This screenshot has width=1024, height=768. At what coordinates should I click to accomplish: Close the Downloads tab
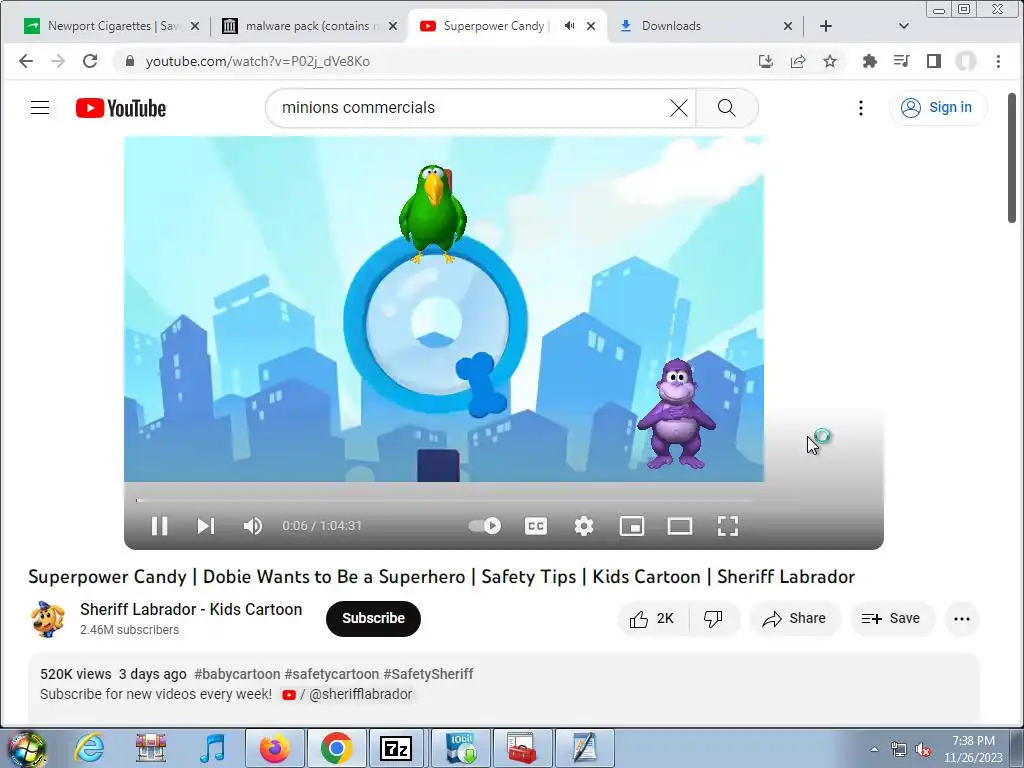(x=788, y=26)
